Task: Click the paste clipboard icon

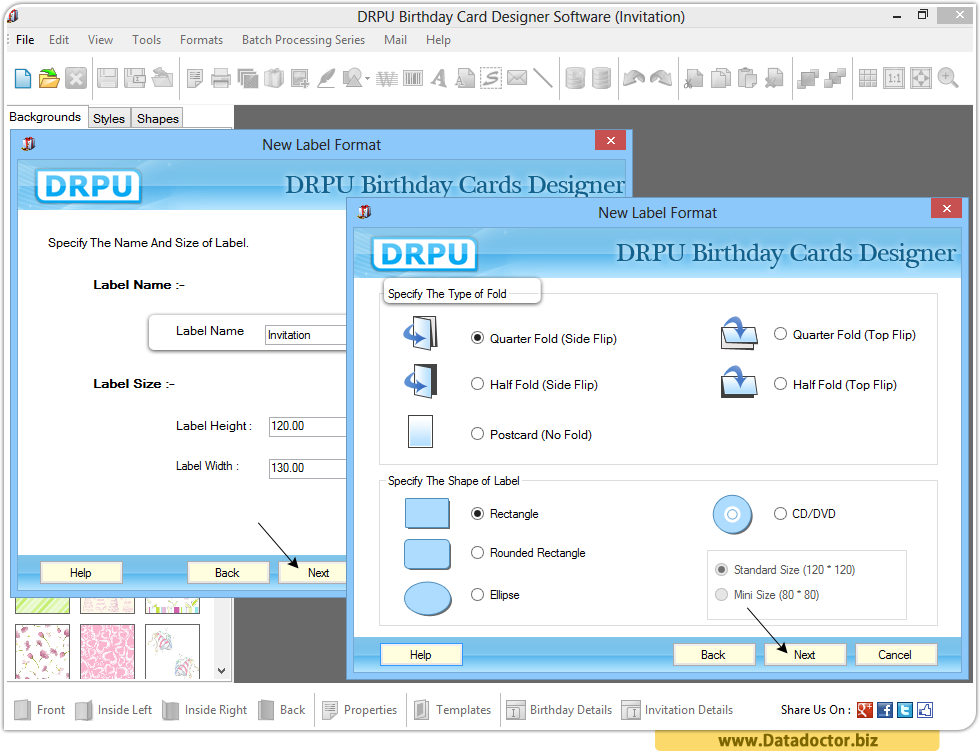Action: pos(748,79)
